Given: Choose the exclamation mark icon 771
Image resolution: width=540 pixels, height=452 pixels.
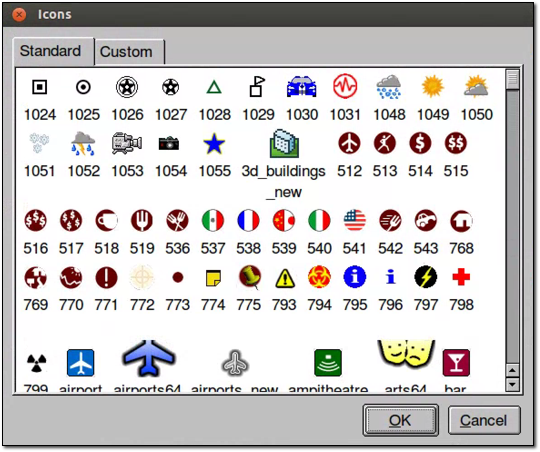Looking at the screenshot, I should [106, 278].
